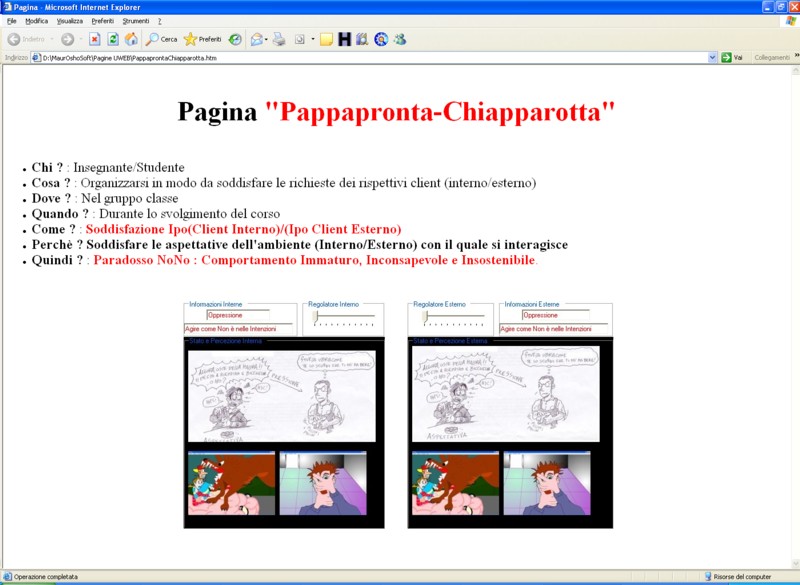Click the yellow note toolbar icon
Viewport: 800px width, 585px height.
tap(327, 39)
